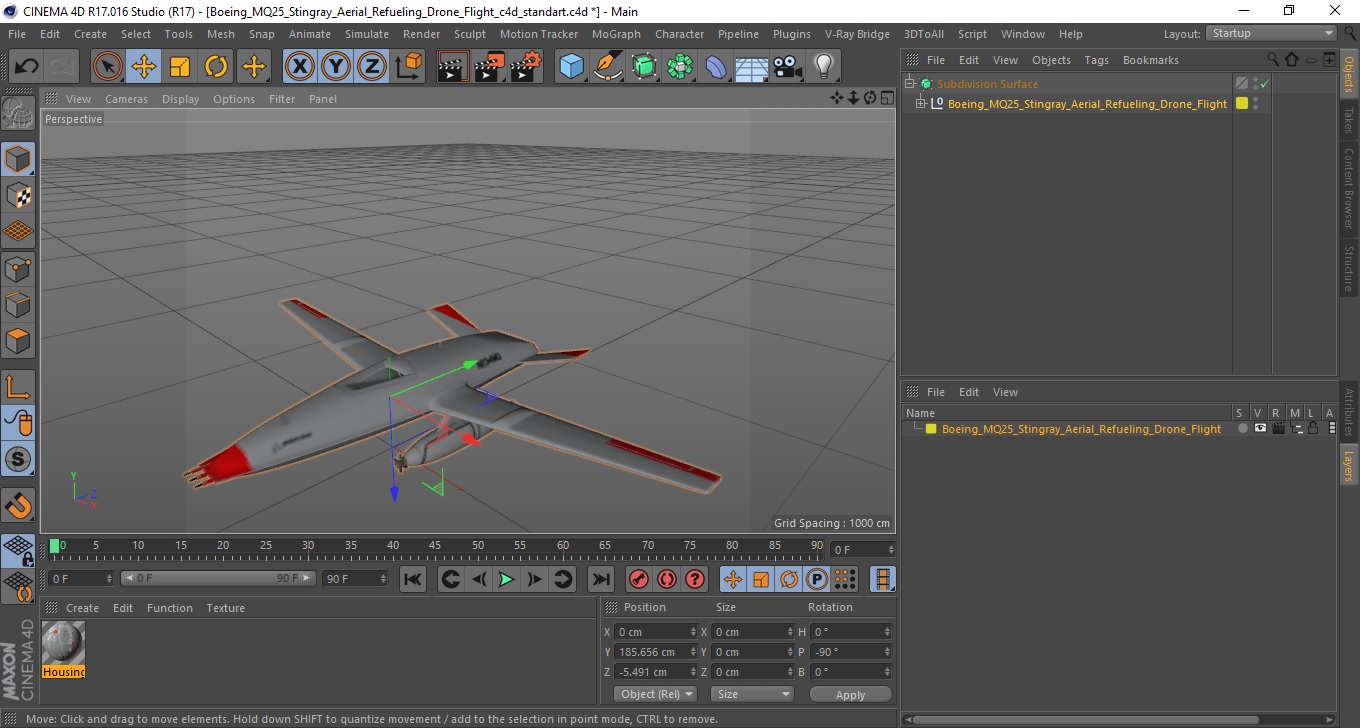Open the Content Browser side tab

pos(1348,188)
